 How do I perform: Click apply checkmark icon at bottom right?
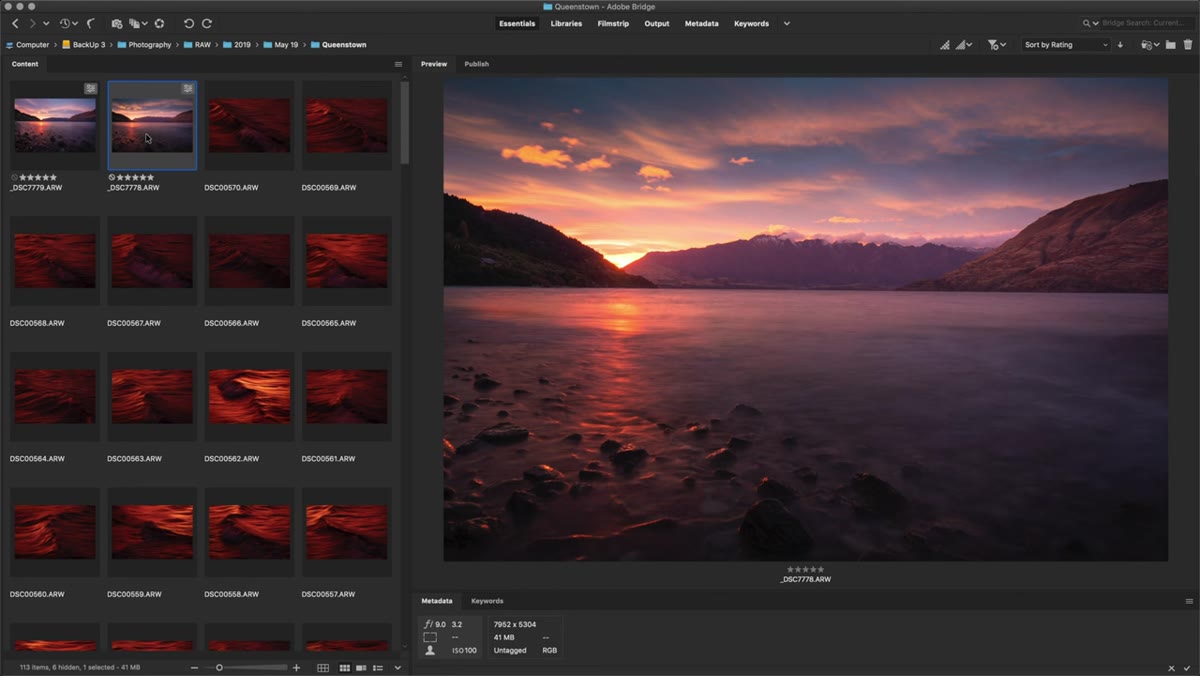point(1187,667)
